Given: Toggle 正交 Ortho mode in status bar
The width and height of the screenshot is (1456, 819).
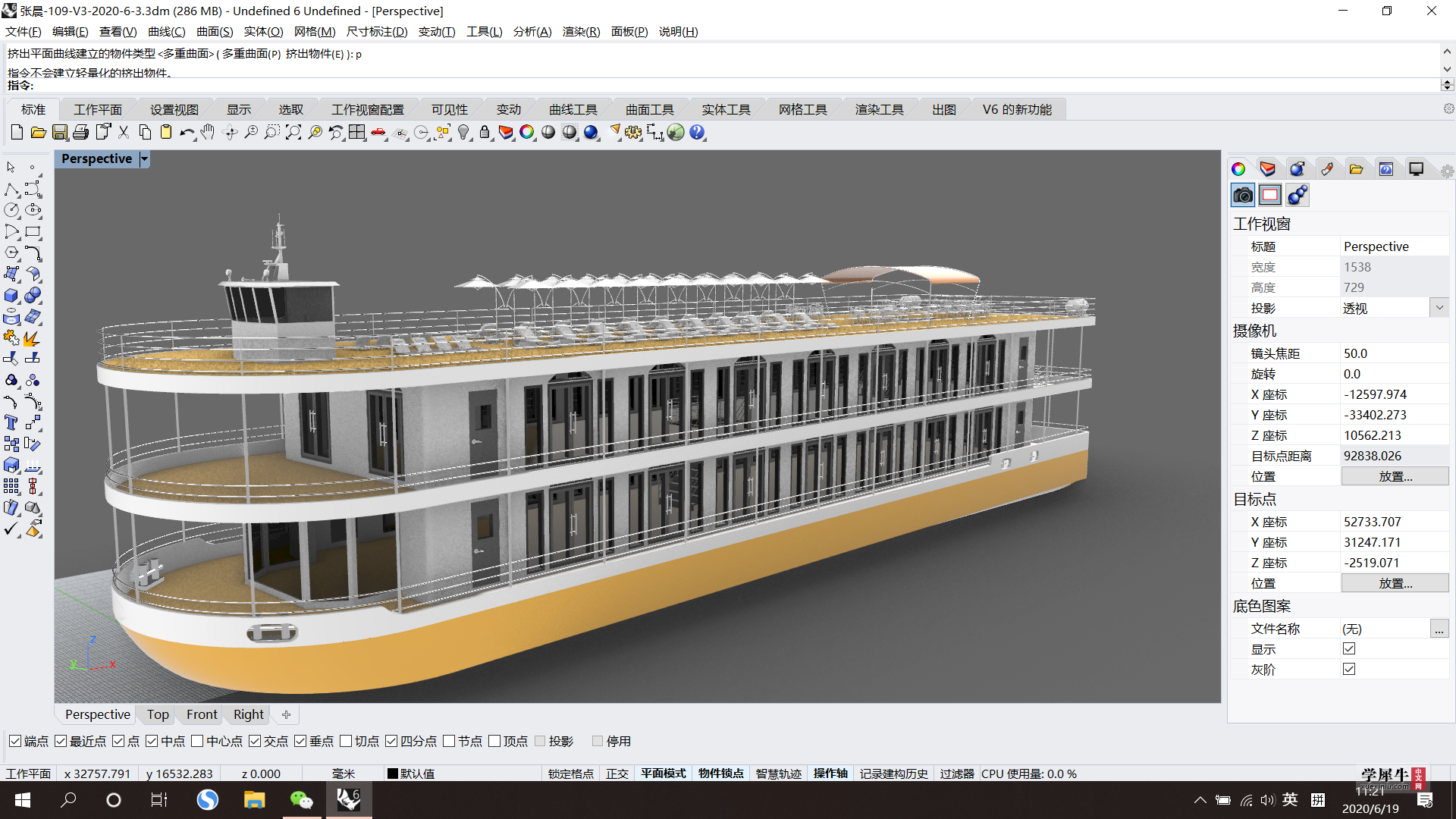Looking at the screenshot, I should 617,773.
